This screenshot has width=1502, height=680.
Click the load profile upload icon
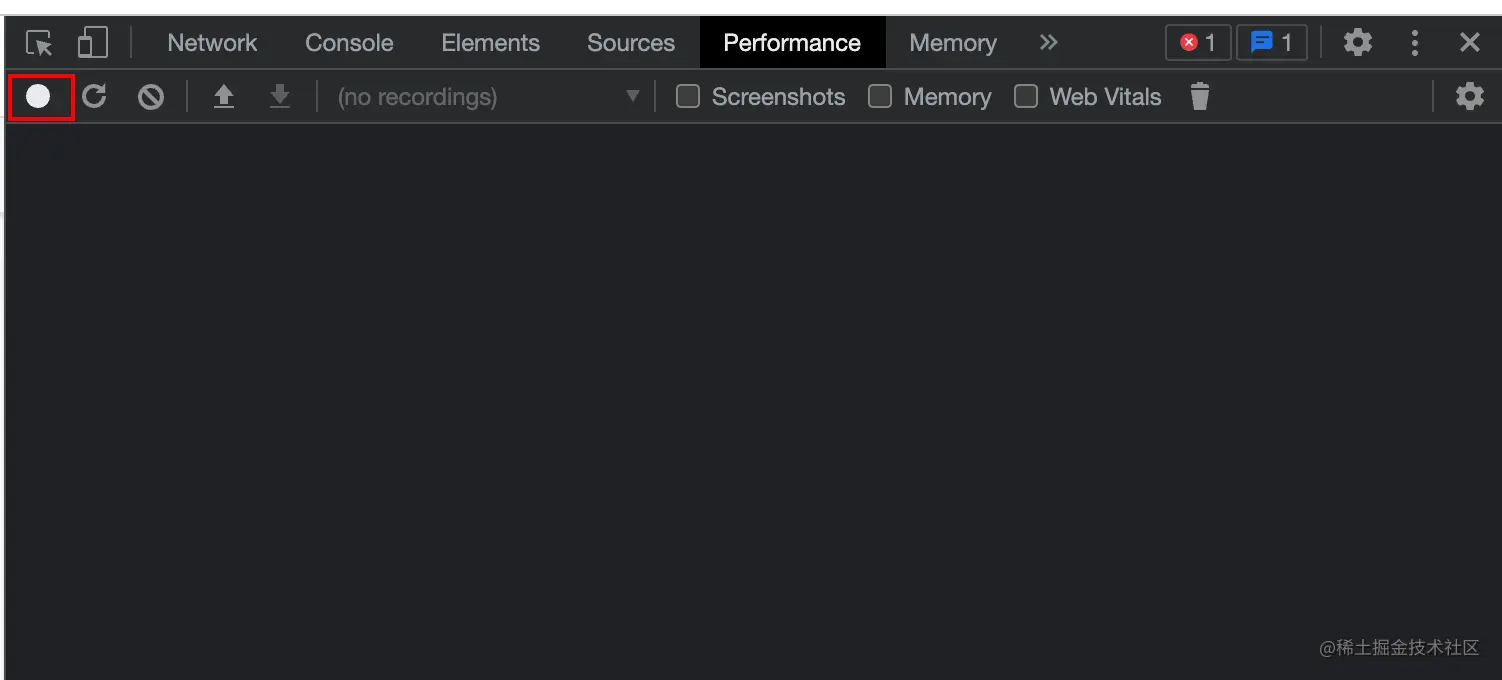pos(224,97)
